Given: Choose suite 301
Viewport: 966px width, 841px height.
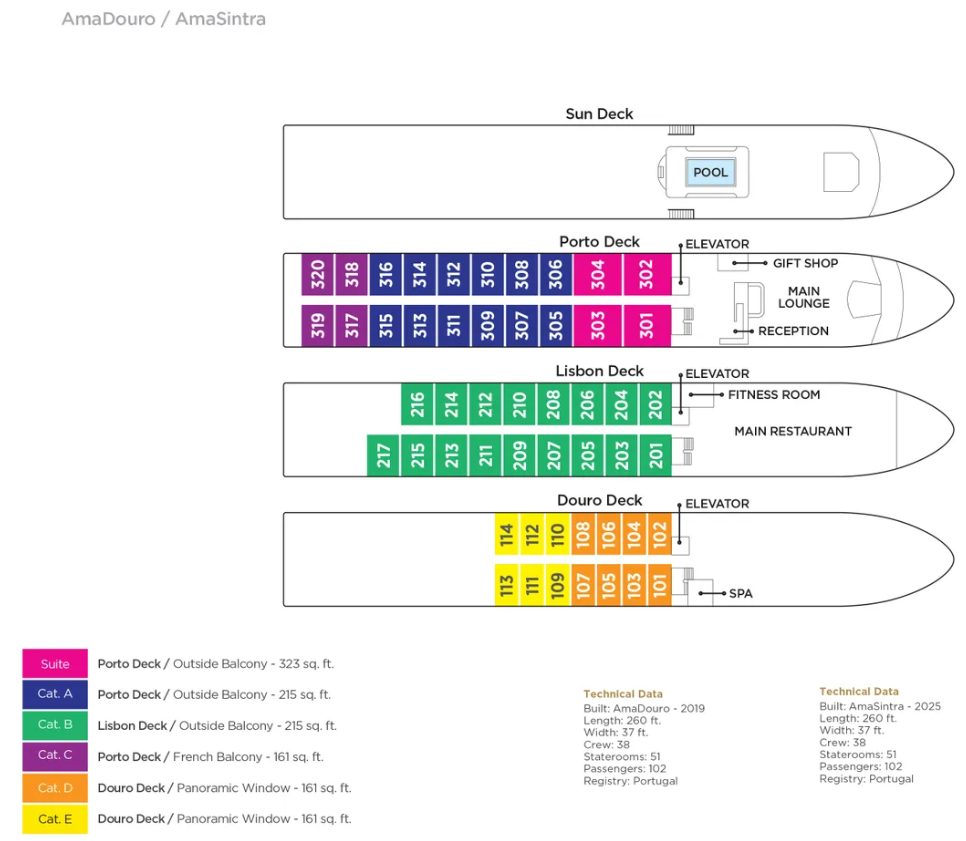Looking at the screenshot, I should (647, 325).
